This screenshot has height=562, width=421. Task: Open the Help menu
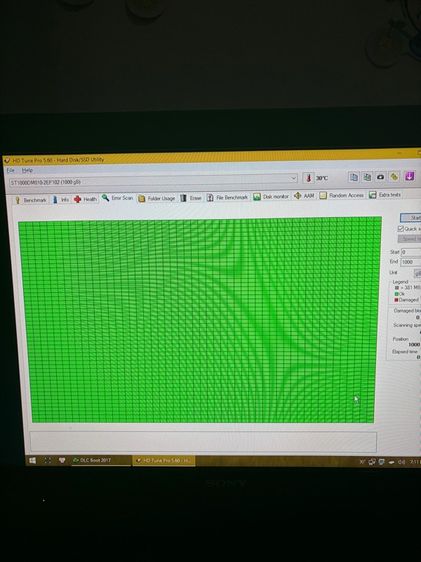pyautogui.click(x=27, y=170)
